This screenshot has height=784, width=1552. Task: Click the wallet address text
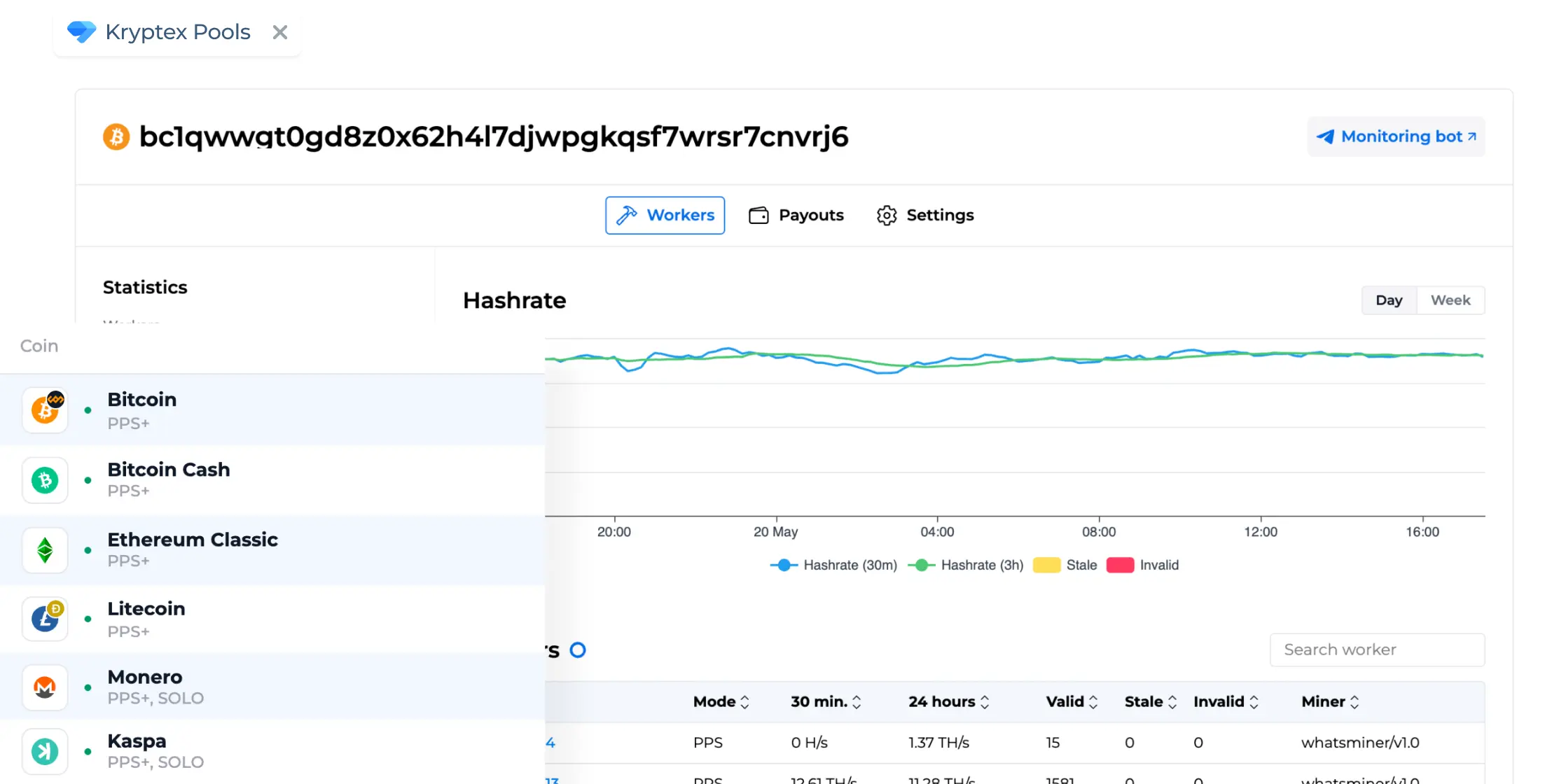point(494,136)
